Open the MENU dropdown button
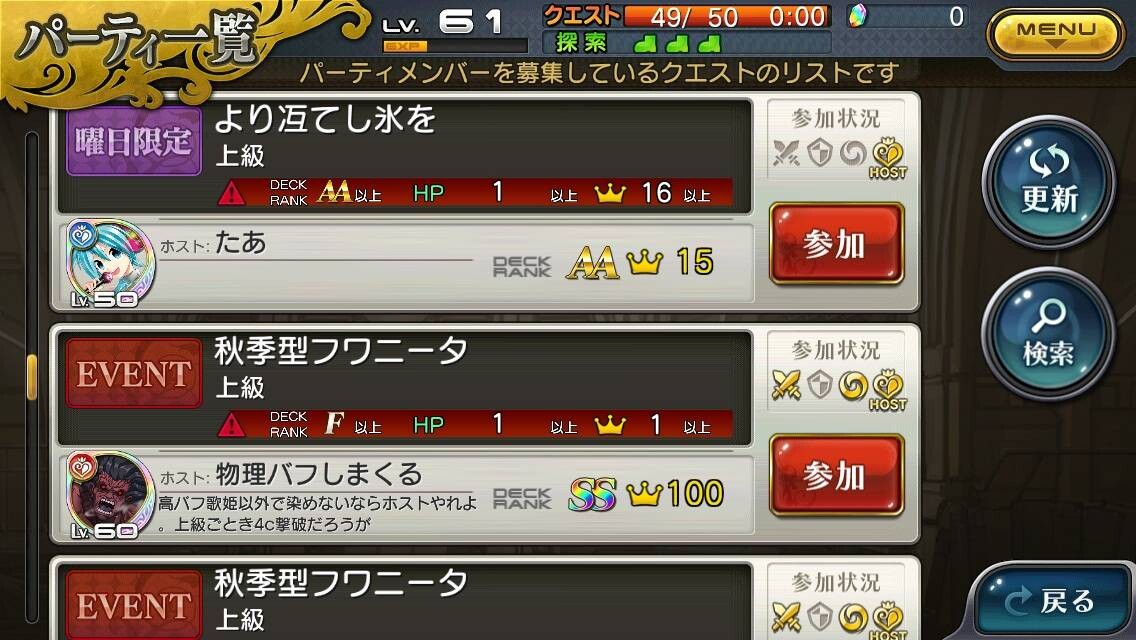Image resolution: width=1136 pixels, height=640 pixels. (1056, 32)
